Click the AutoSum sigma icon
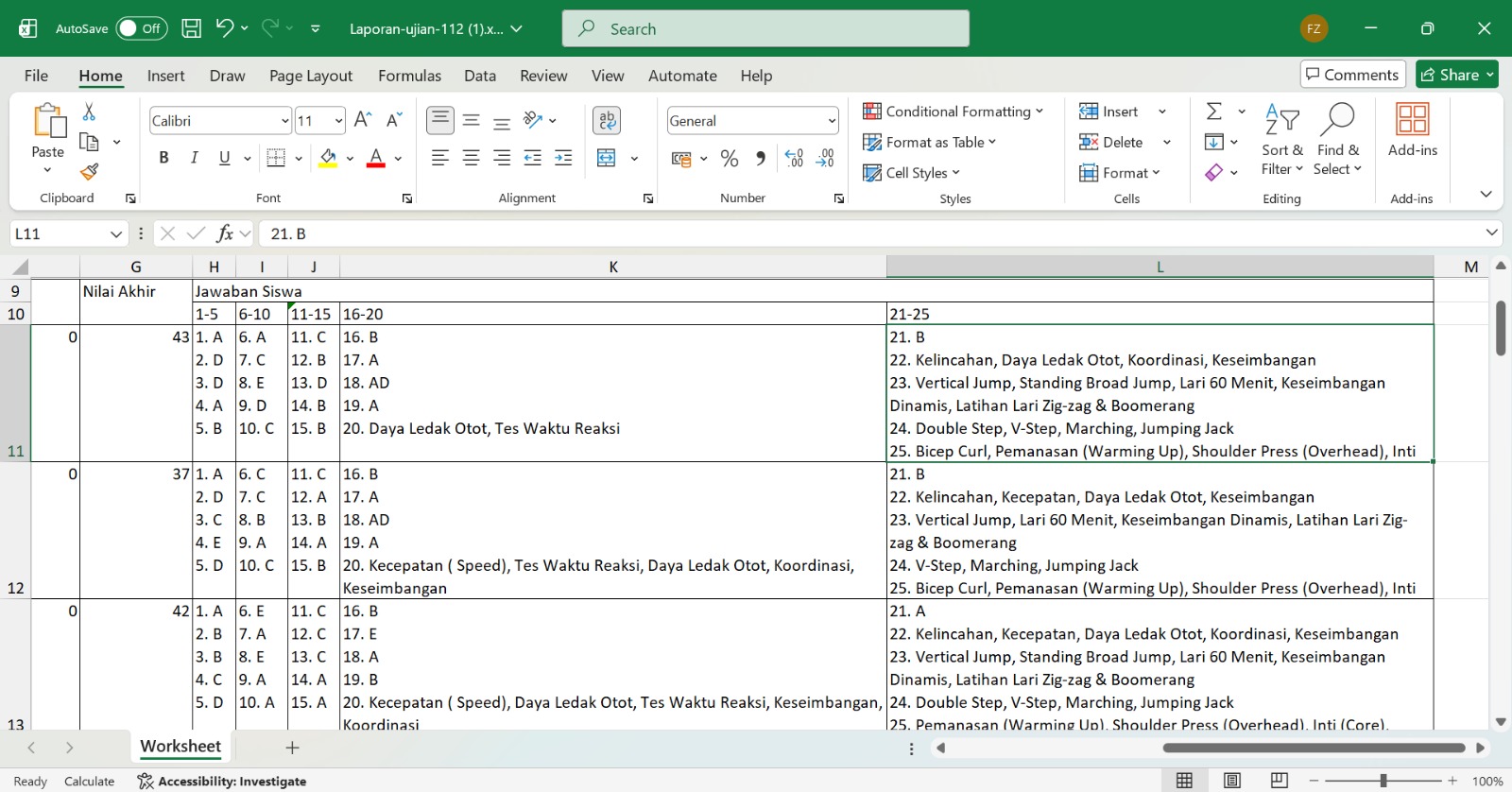This screenshot has height=792, width=1512. tap(1214, 112)
